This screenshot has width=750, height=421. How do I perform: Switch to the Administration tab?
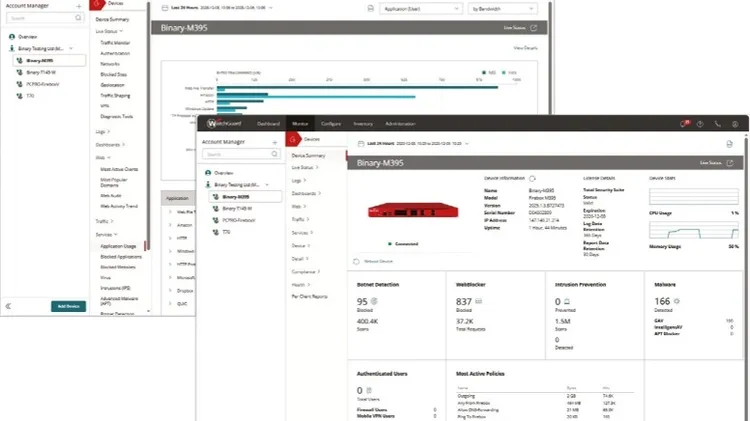click(400, 123)
